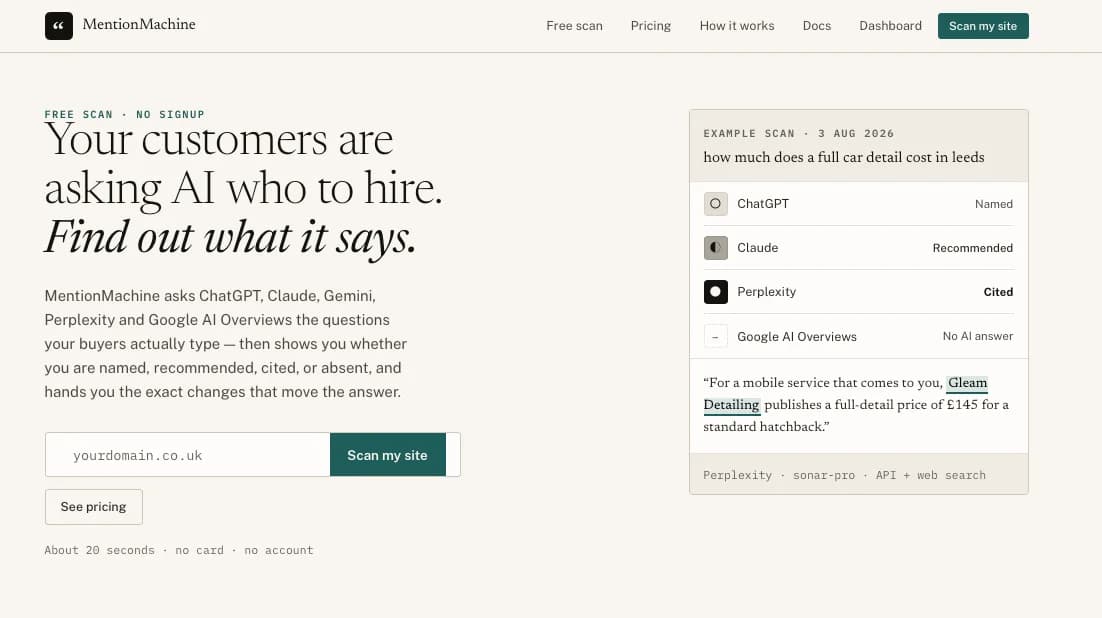The height and width of the screenshot is (618, 1102).
Task: Click the 'Recommended' status text
Action: coord(973,248)
